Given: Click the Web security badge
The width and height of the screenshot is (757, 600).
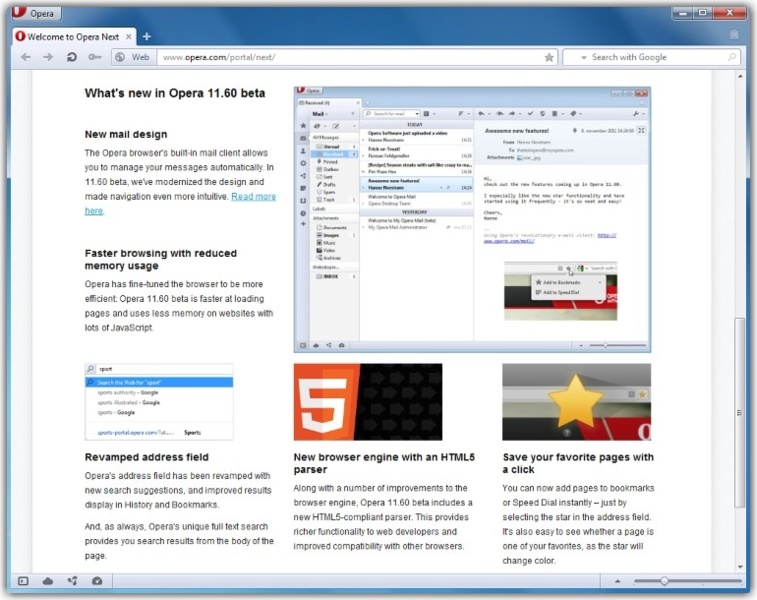Looking at the screenshot, I should click(x=133, y=57).
